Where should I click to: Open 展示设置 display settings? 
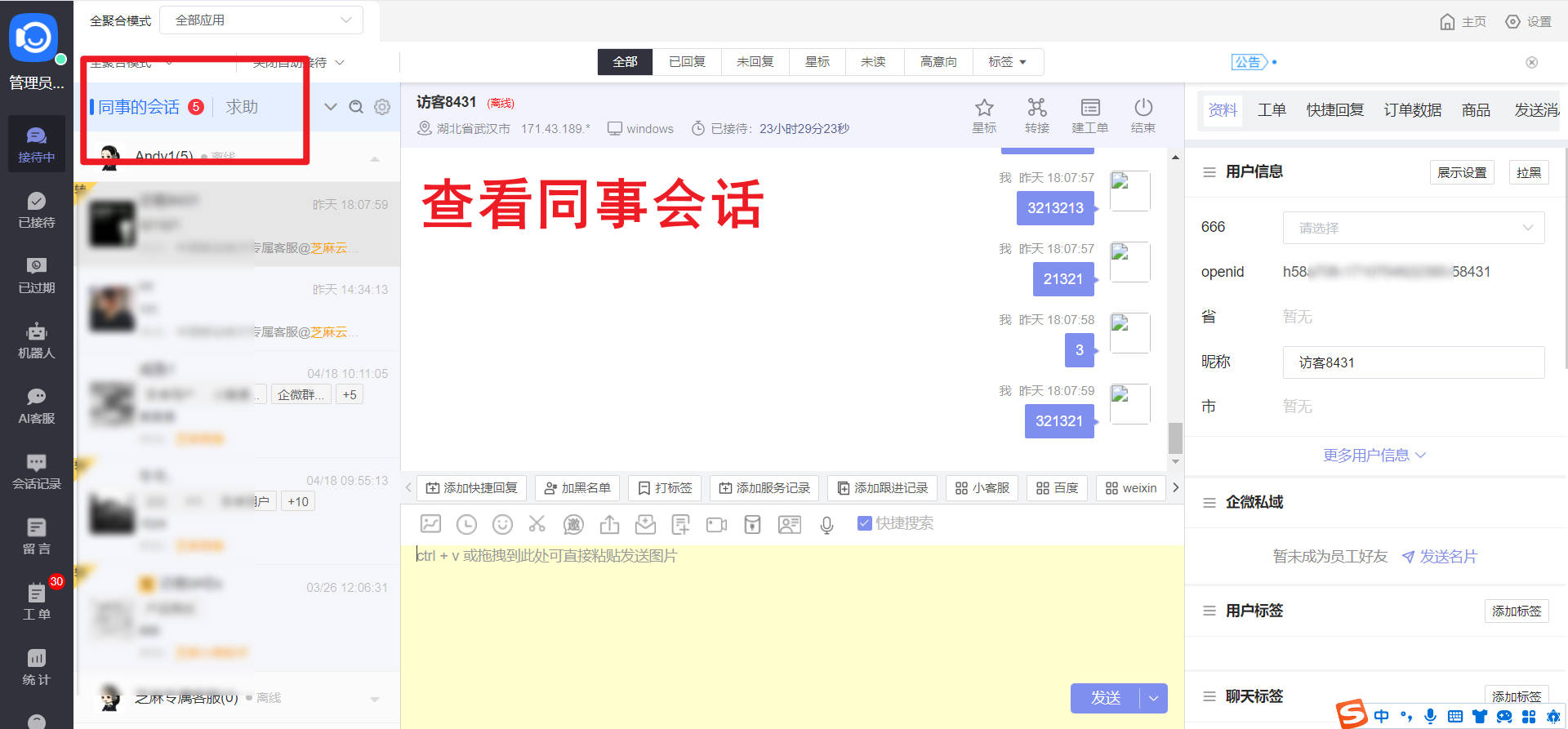click(x=1462, y=172)
